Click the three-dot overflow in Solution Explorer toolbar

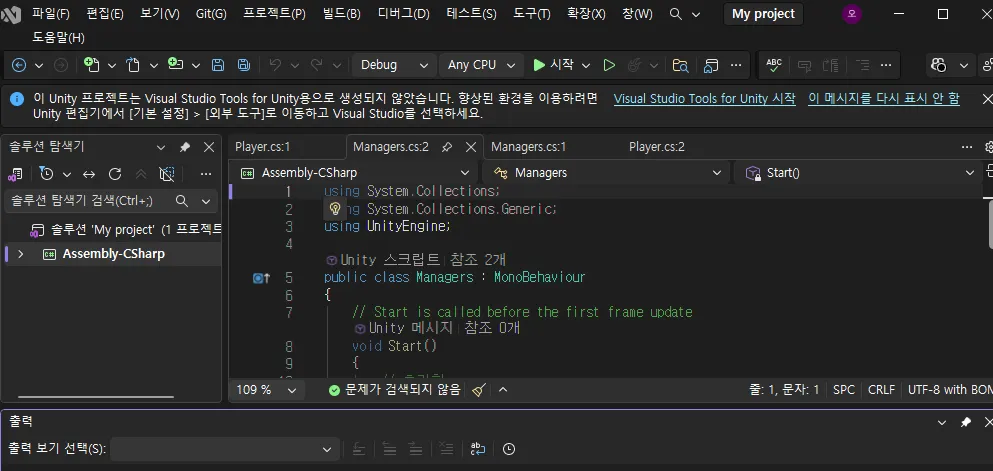[x=206, y=174]
